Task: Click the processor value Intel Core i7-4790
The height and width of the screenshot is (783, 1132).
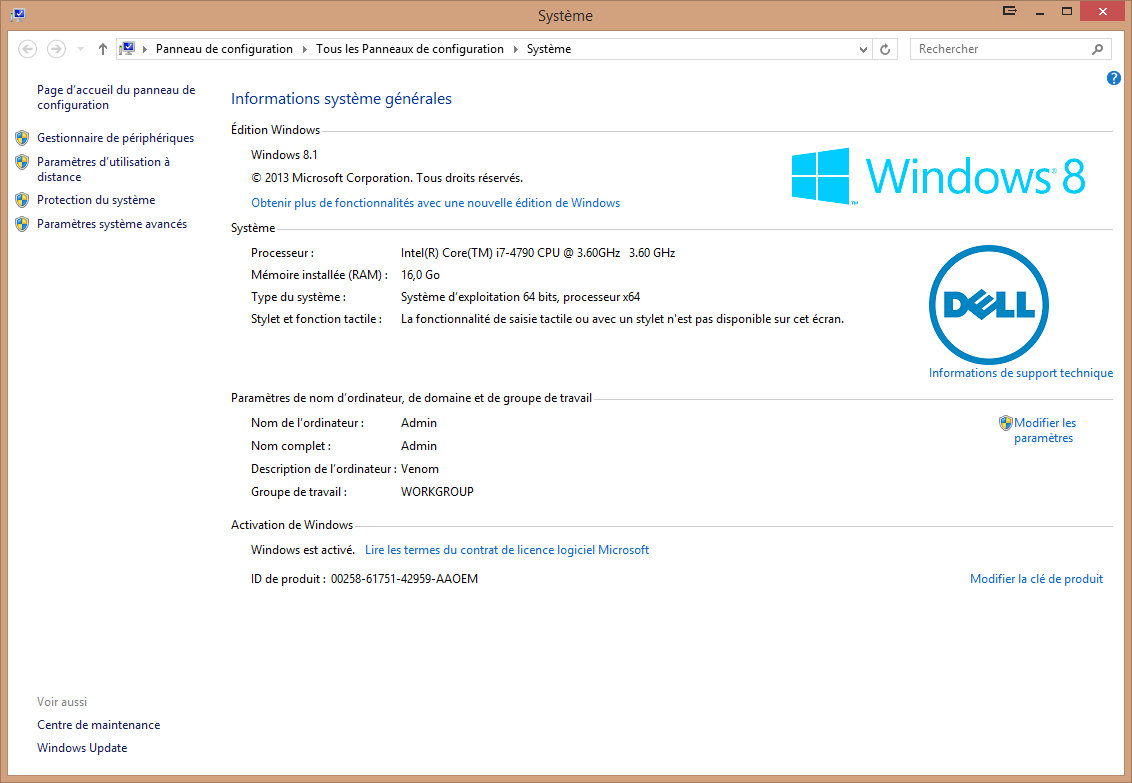Action: coord(538,253)
